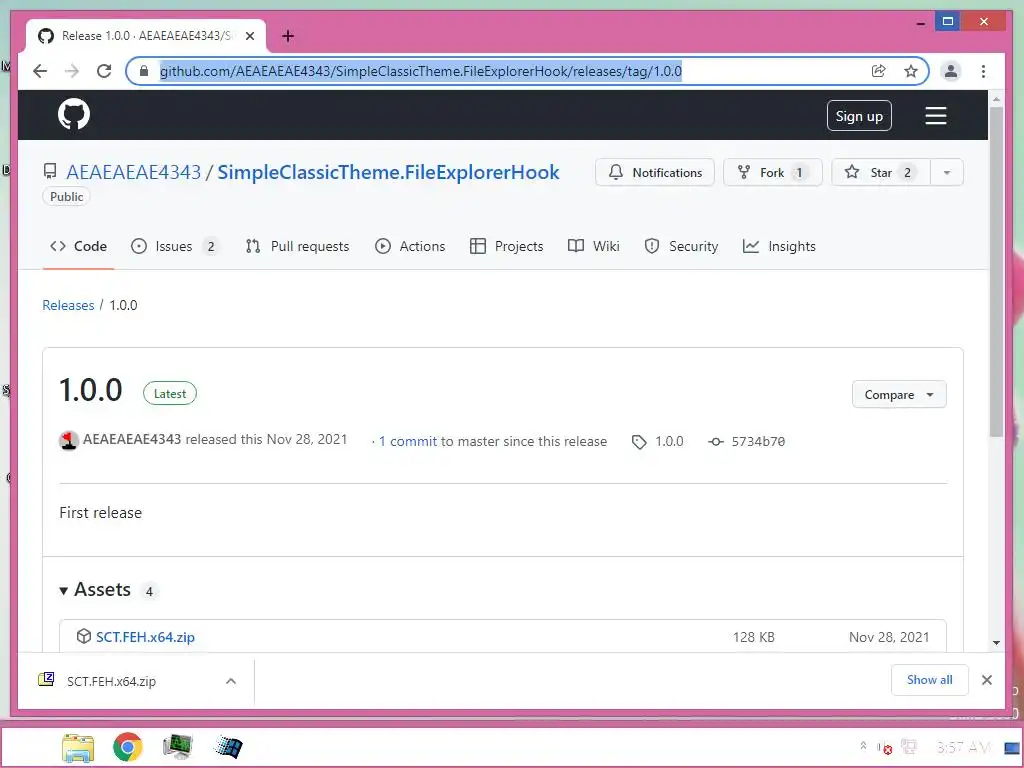Switch to the Code tab
The height and width of the screenshot is (768, 1024).
tap(78, 246)
